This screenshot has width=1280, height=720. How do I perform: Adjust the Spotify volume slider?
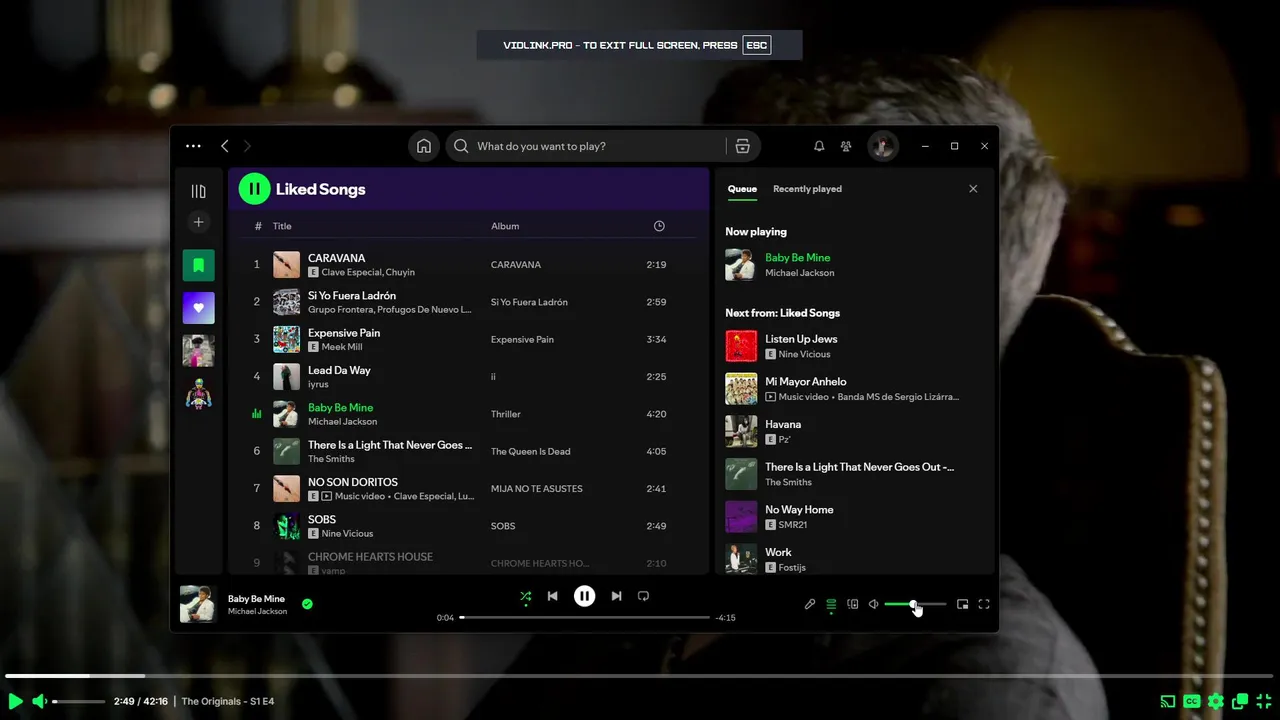(915, 604)
